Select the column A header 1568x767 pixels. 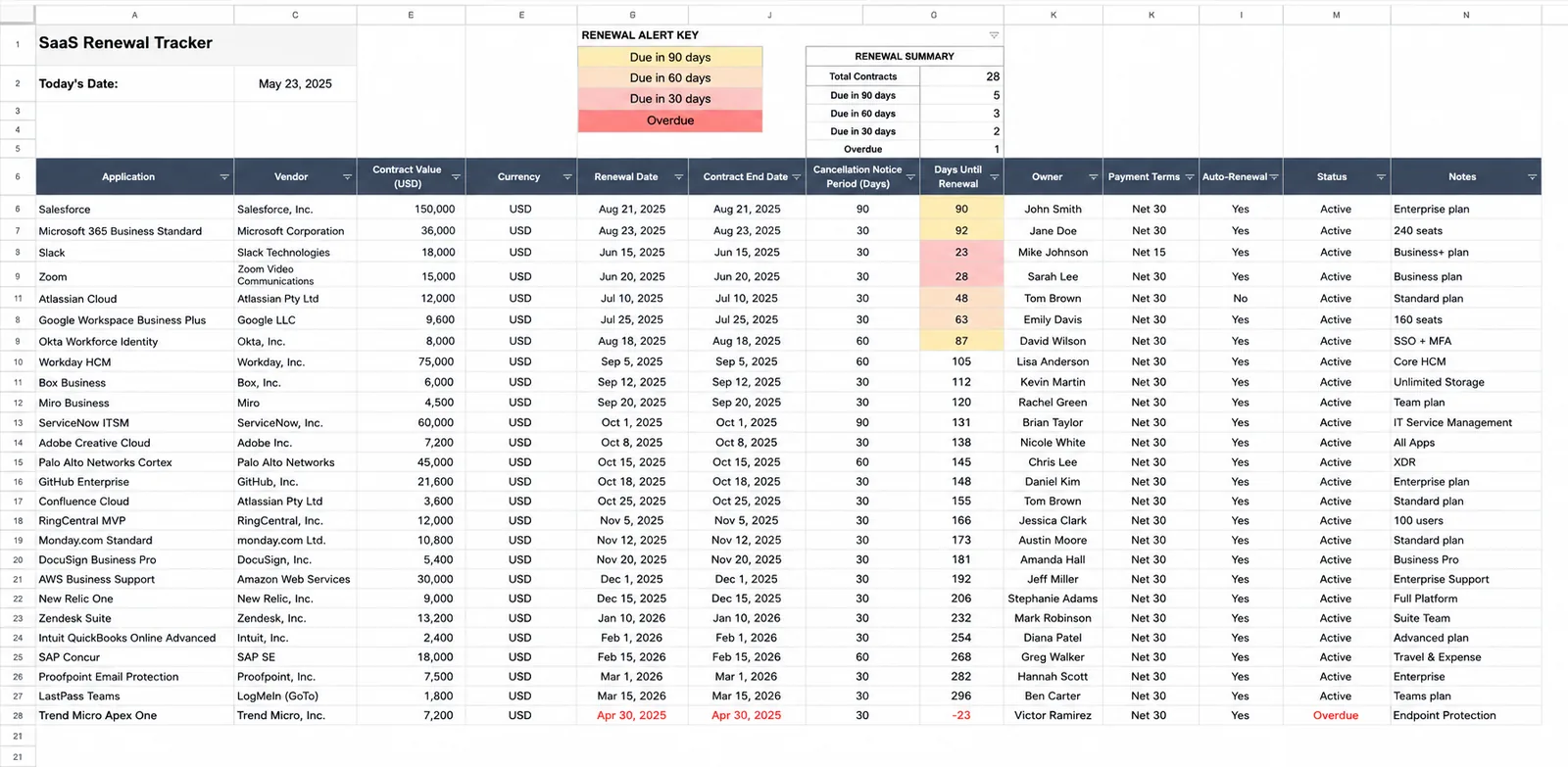[134, 15]
